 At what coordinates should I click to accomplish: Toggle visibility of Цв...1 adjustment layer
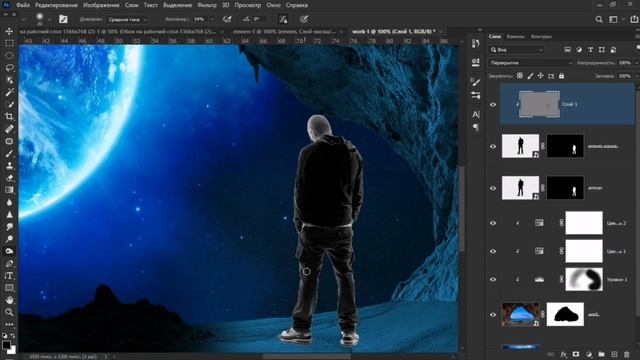point(493,251)
